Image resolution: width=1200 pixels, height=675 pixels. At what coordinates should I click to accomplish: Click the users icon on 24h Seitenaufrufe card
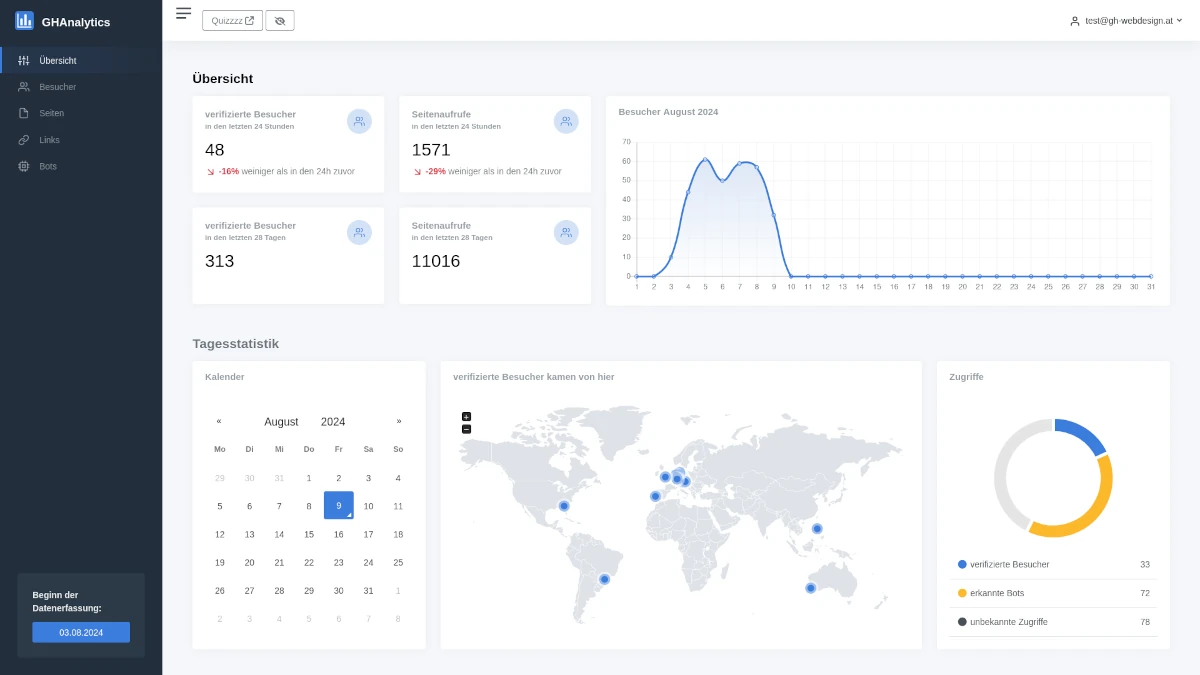566,121
